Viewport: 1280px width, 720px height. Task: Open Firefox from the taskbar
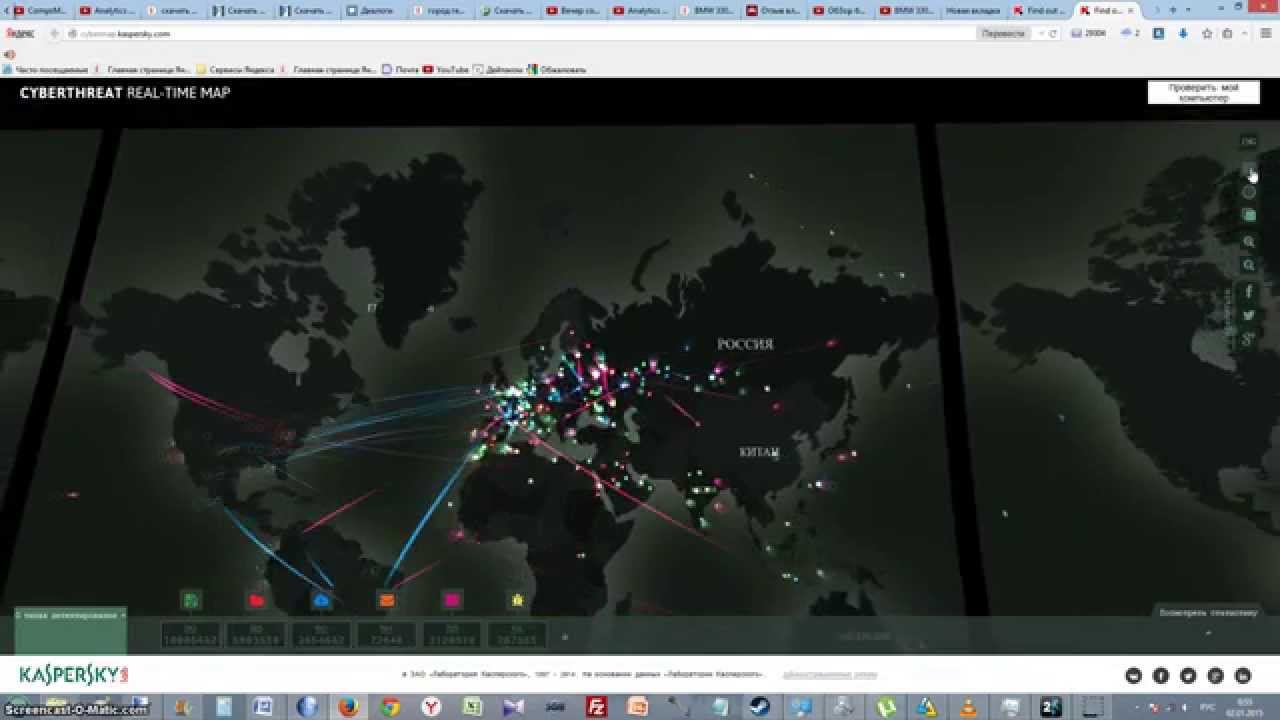pos(347,707)
